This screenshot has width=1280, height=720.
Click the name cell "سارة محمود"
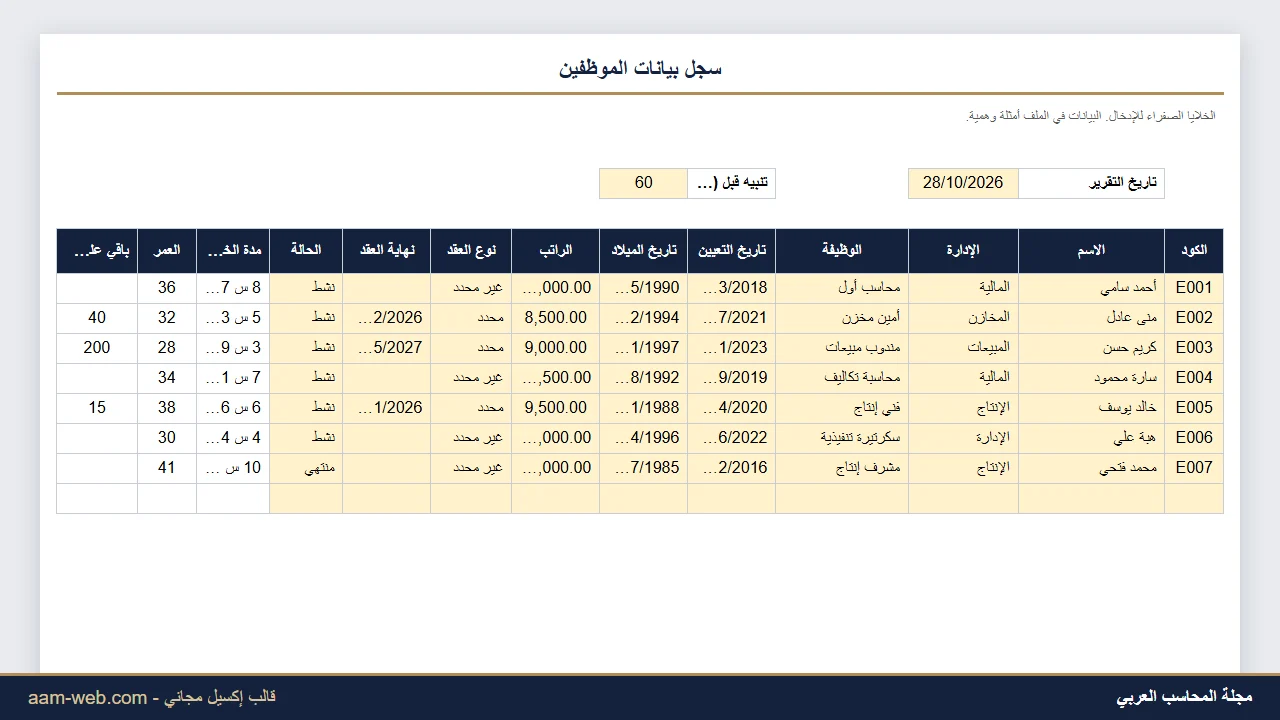click(1091, 378)
